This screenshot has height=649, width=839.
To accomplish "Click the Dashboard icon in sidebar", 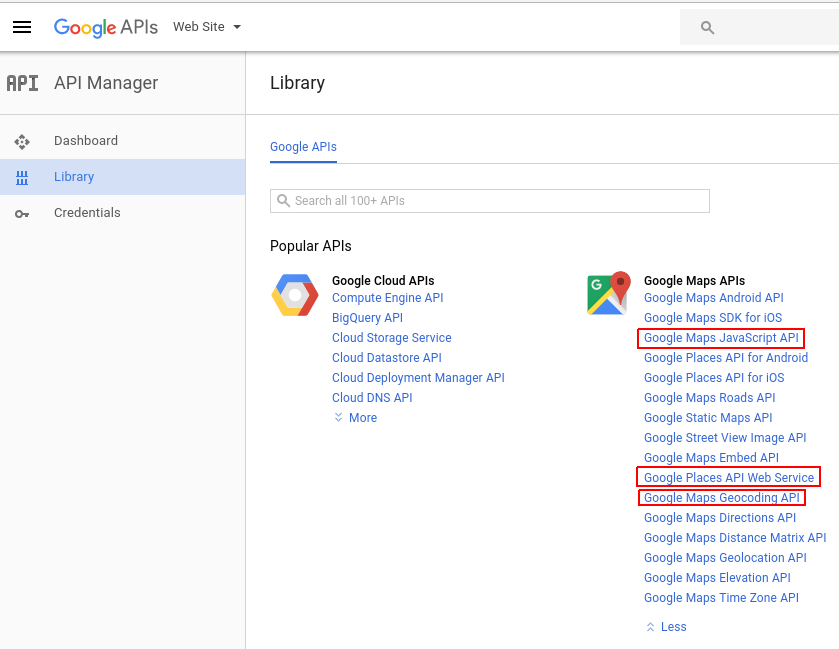I will (x=22, y=142).
